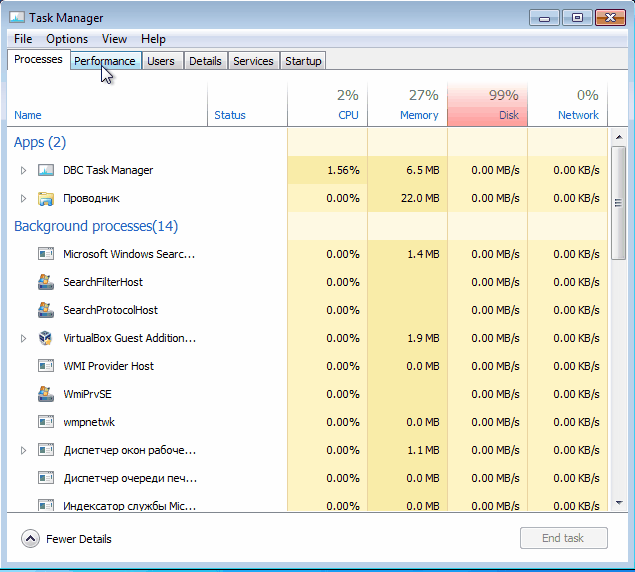This screenshot has height=572, width=635.
Task: Click the Диспетчер очереди печати icon
Action: [x=46, y=478]
